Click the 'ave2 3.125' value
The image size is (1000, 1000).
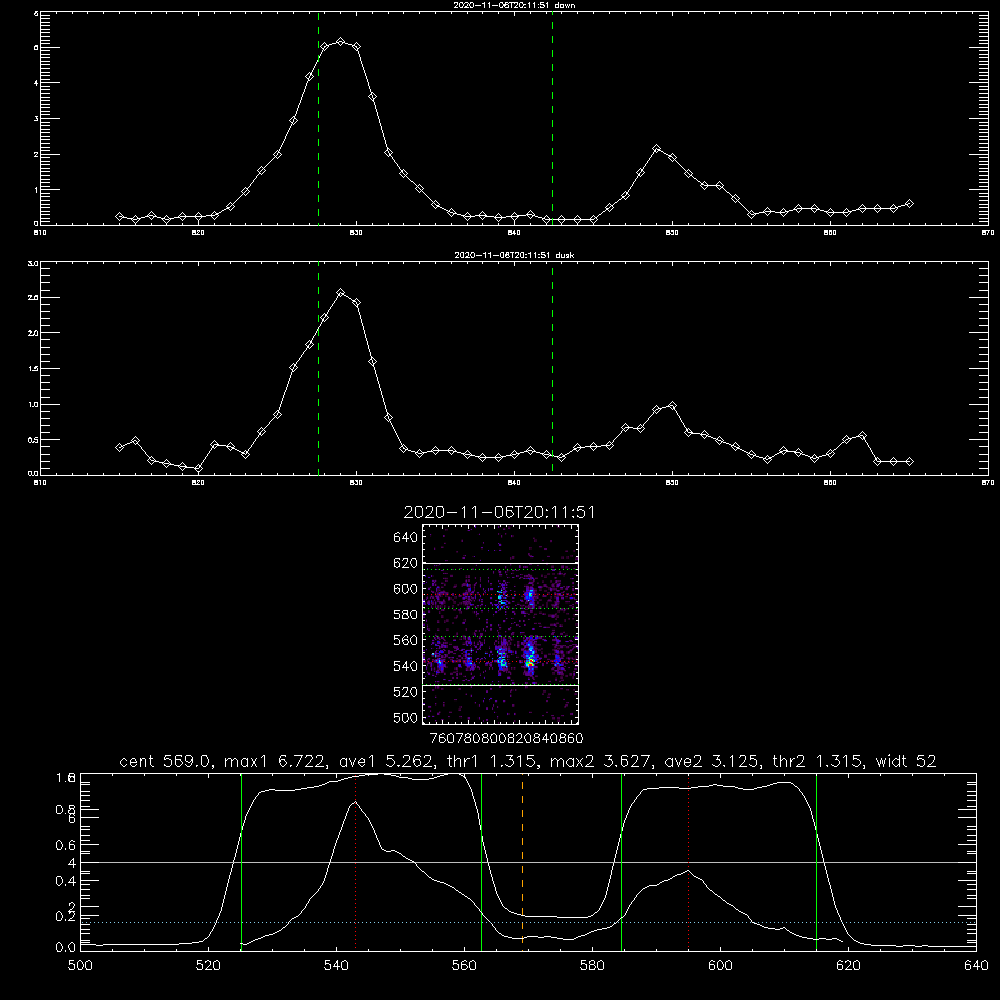click(712, 761)
